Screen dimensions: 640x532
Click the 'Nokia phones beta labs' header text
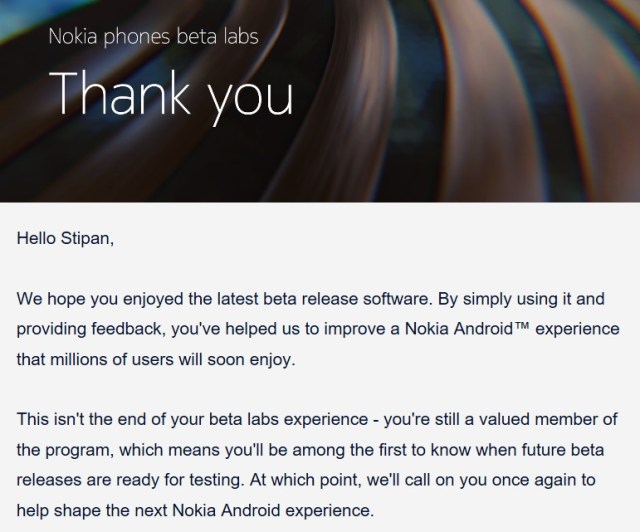click(x=153, y=37)
